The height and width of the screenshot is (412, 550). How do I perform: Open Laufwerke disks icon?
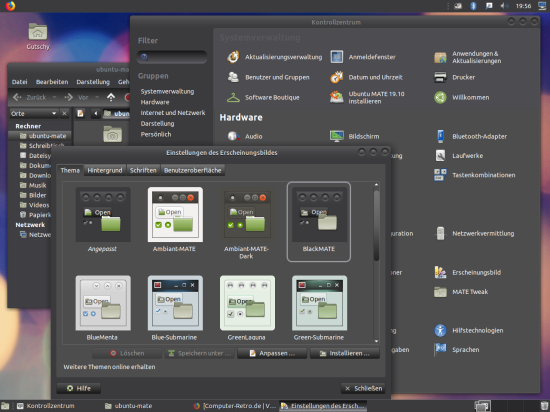coord(440,155)
